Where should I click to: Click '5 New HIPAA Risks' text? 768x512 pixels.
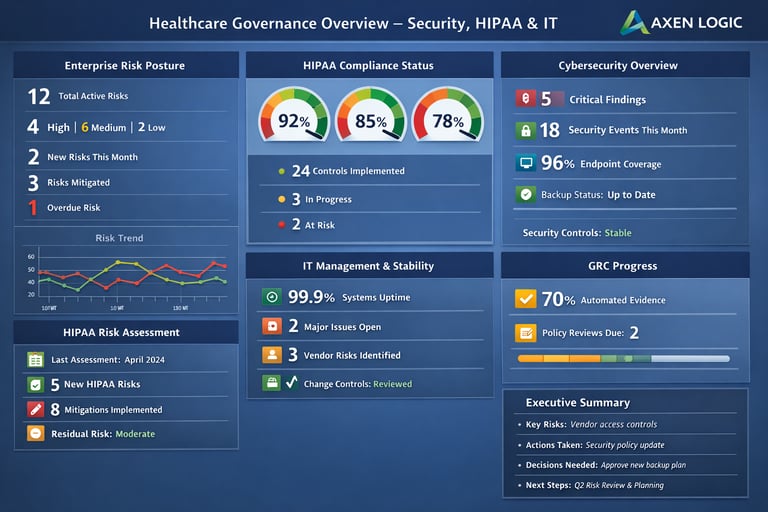pyautogui.click(x=96, y=385)
